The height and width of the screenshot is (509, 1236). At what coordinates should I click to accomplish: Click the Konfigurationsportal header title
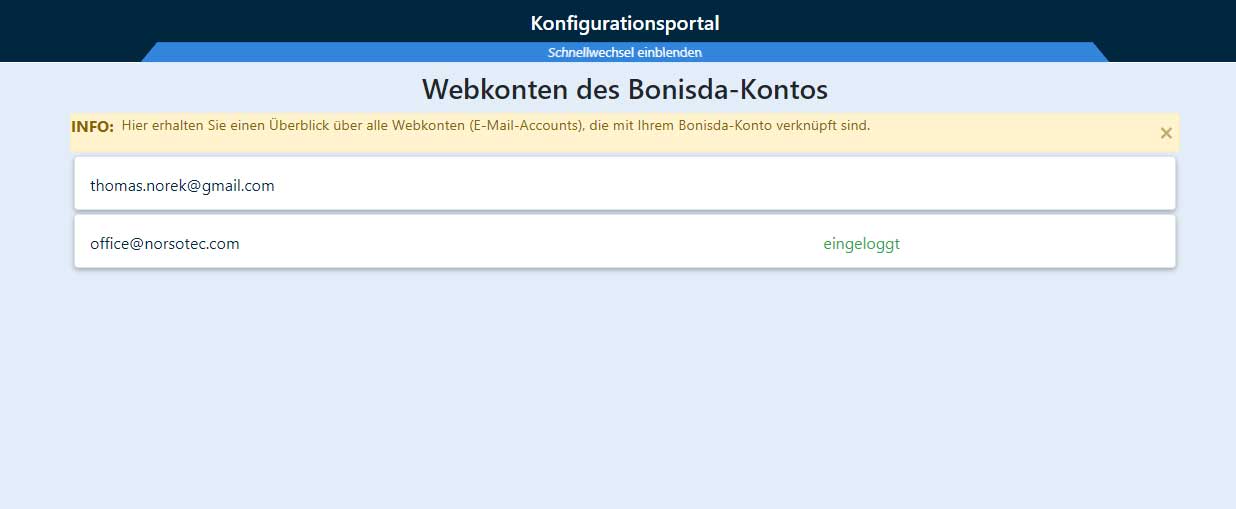click(x=625, y=23)
